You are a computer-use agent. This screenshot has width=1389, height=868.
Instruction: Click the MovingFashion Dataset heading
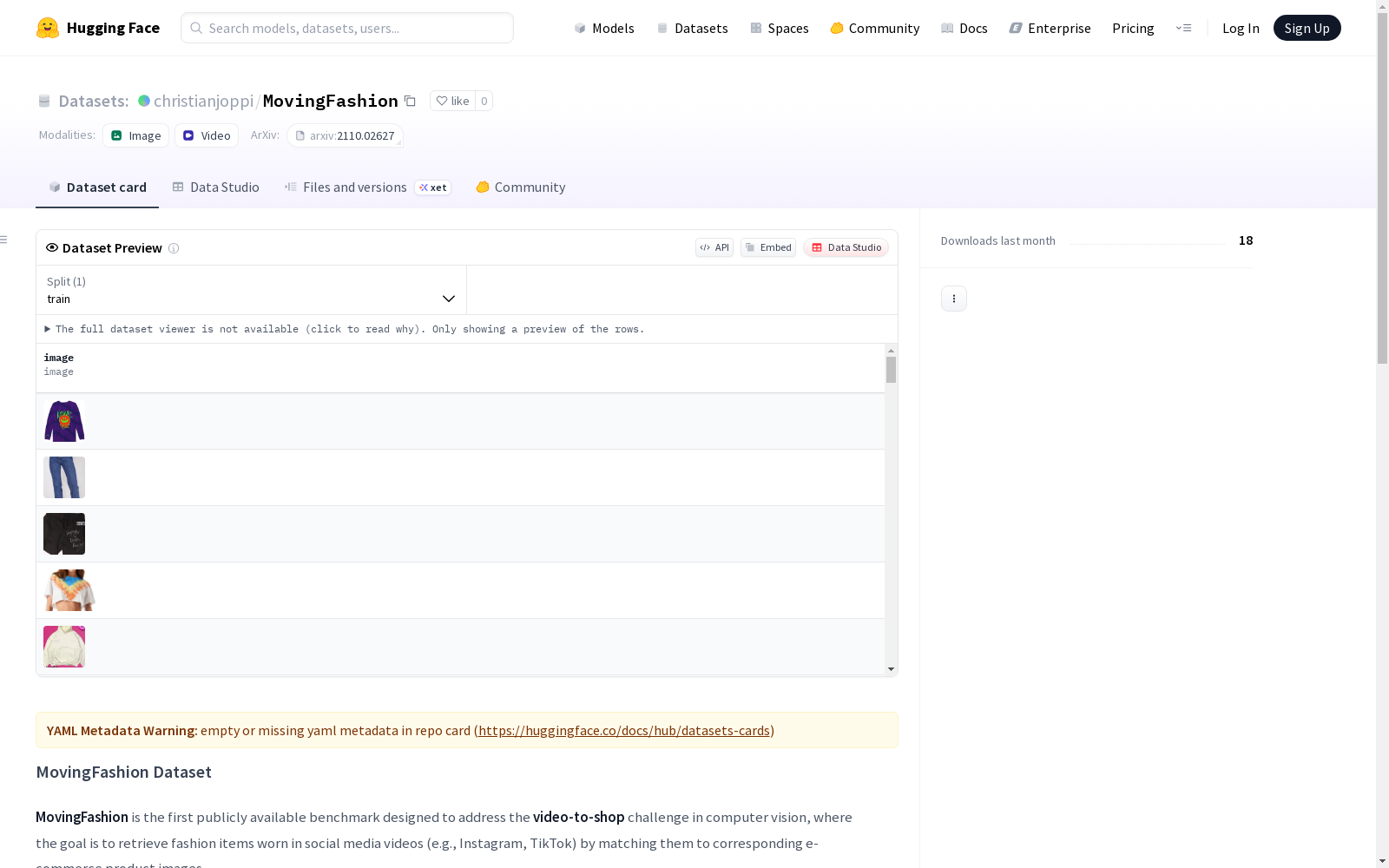point(124,773)
